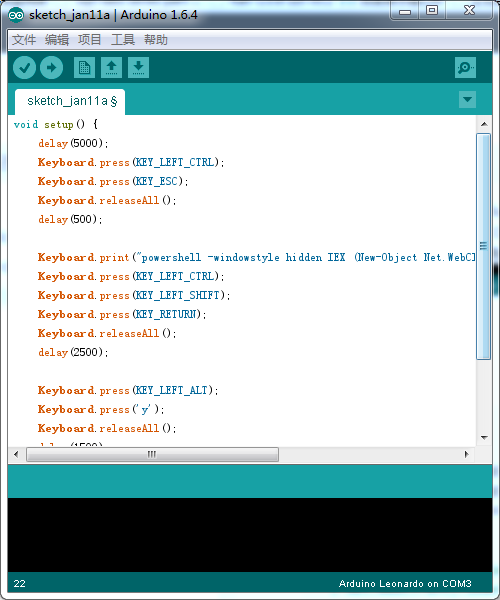Click the 'void setup() {' line

(56, 124)
